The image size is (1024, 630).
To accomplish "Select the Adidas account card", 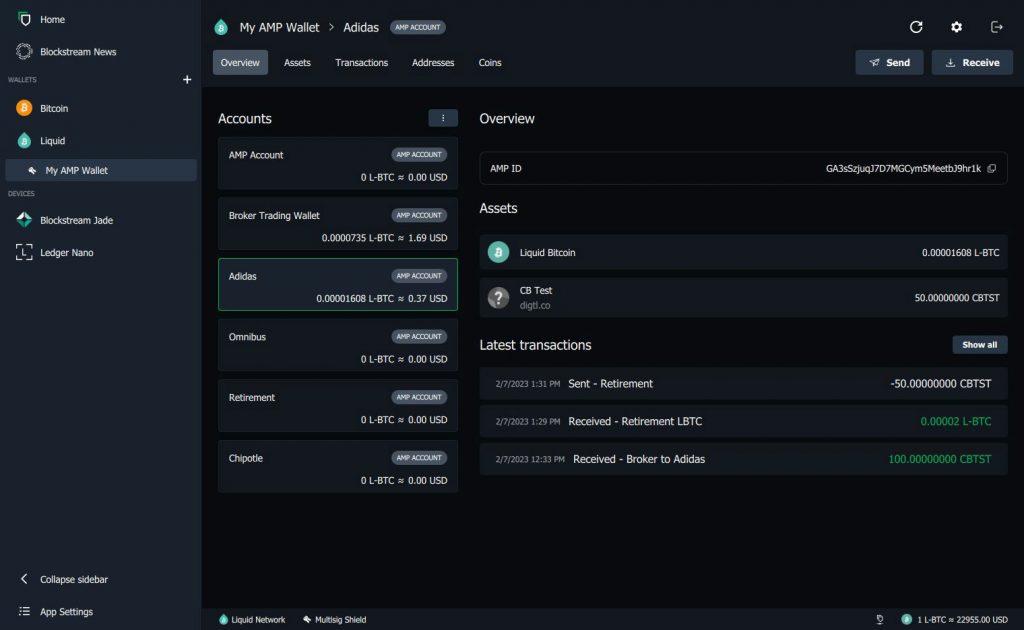I will click(x=338, y=285).
